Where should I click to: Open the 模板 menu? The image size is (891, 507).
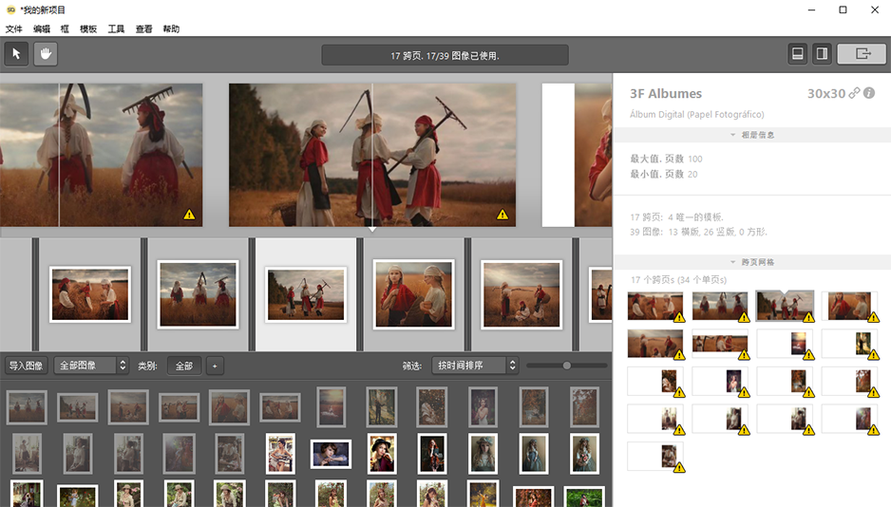(88, 29)
